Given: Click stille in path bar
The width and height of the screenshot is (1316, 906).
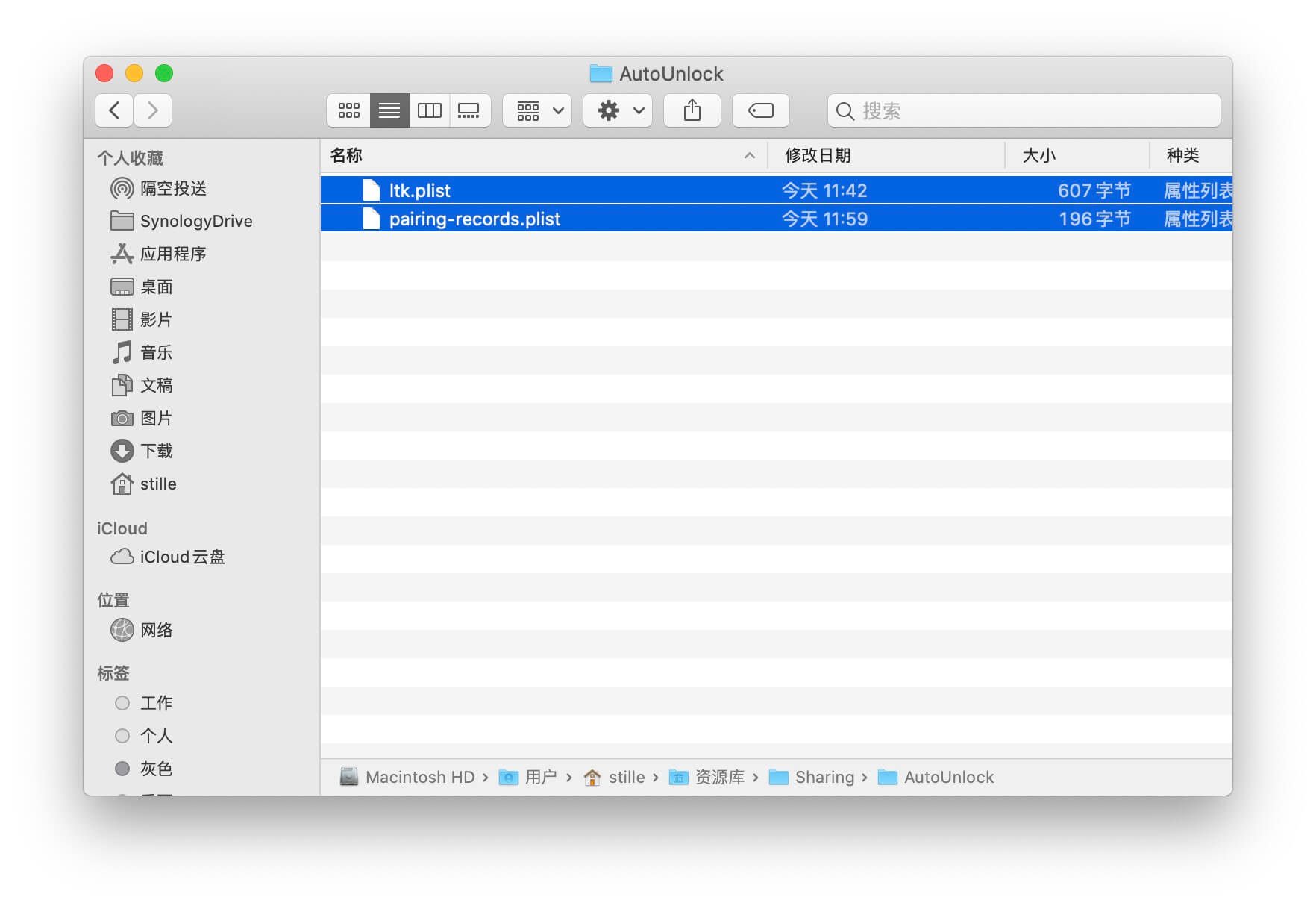Looking at the screenshot, I should coord(614,778).
